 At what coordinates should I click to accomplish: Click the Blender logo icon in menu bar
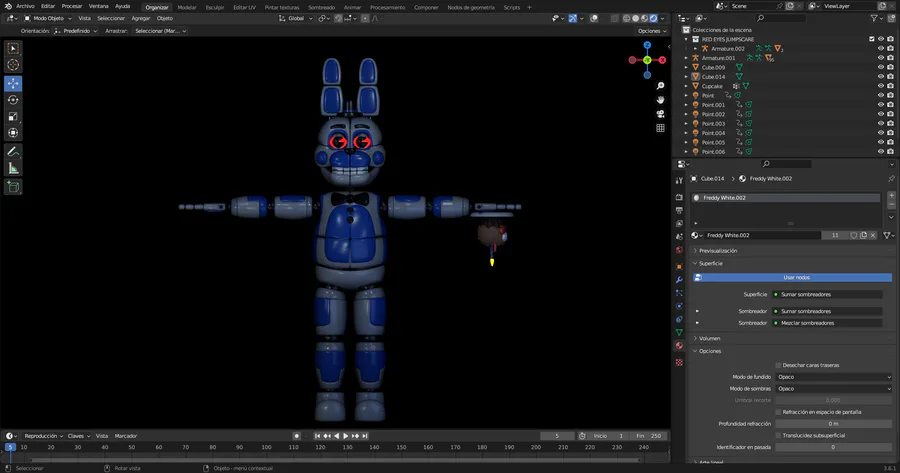click(8, 6)
